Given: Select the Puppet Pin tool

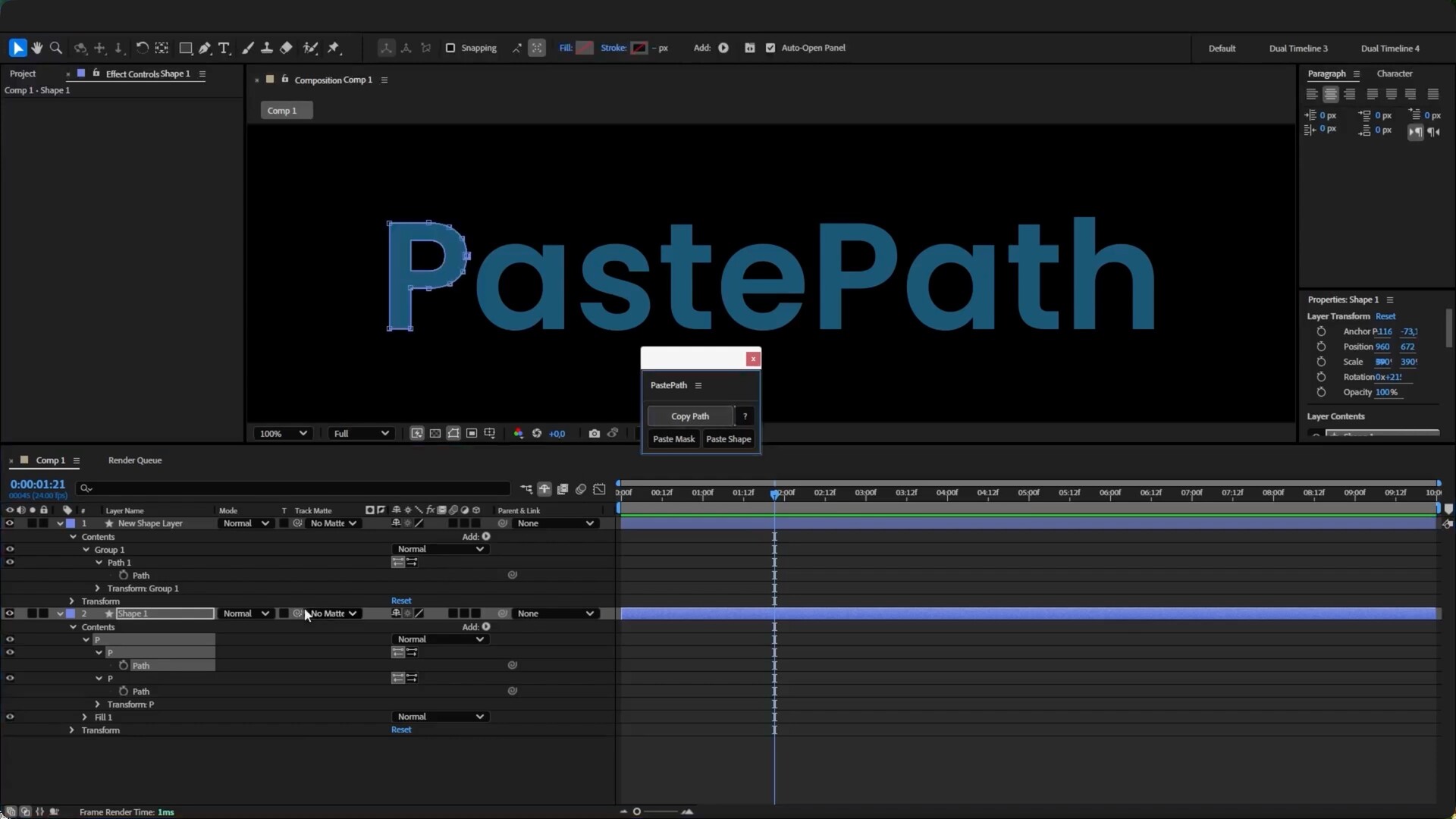Looking at the screenshot, I should (x=334, y=48).
